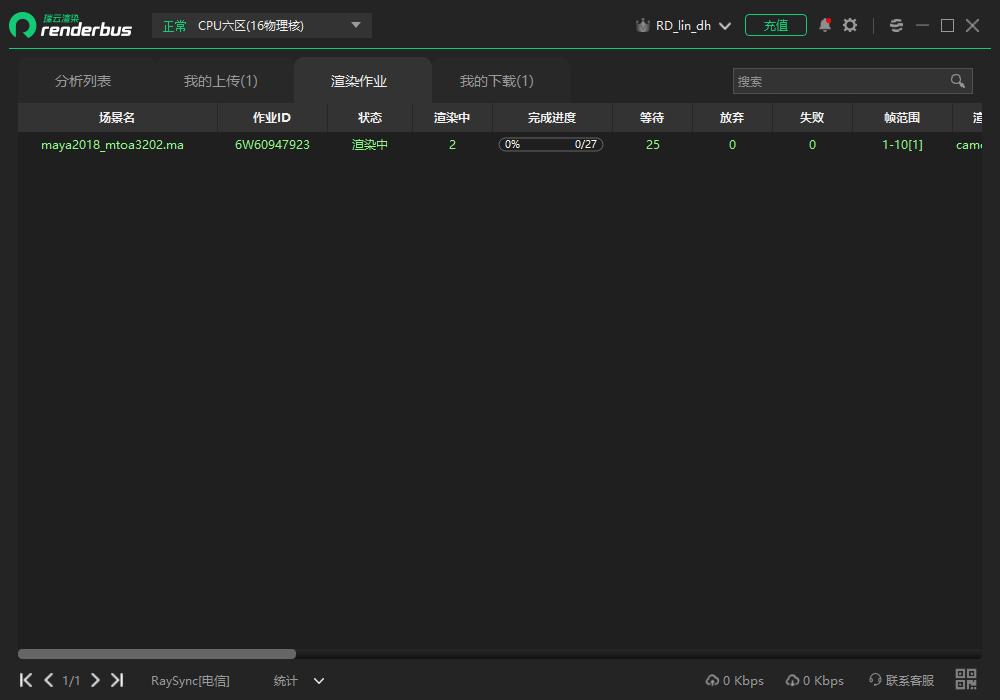1000x700 pixels.
Task: Open the notification bell
Action: 824,25
